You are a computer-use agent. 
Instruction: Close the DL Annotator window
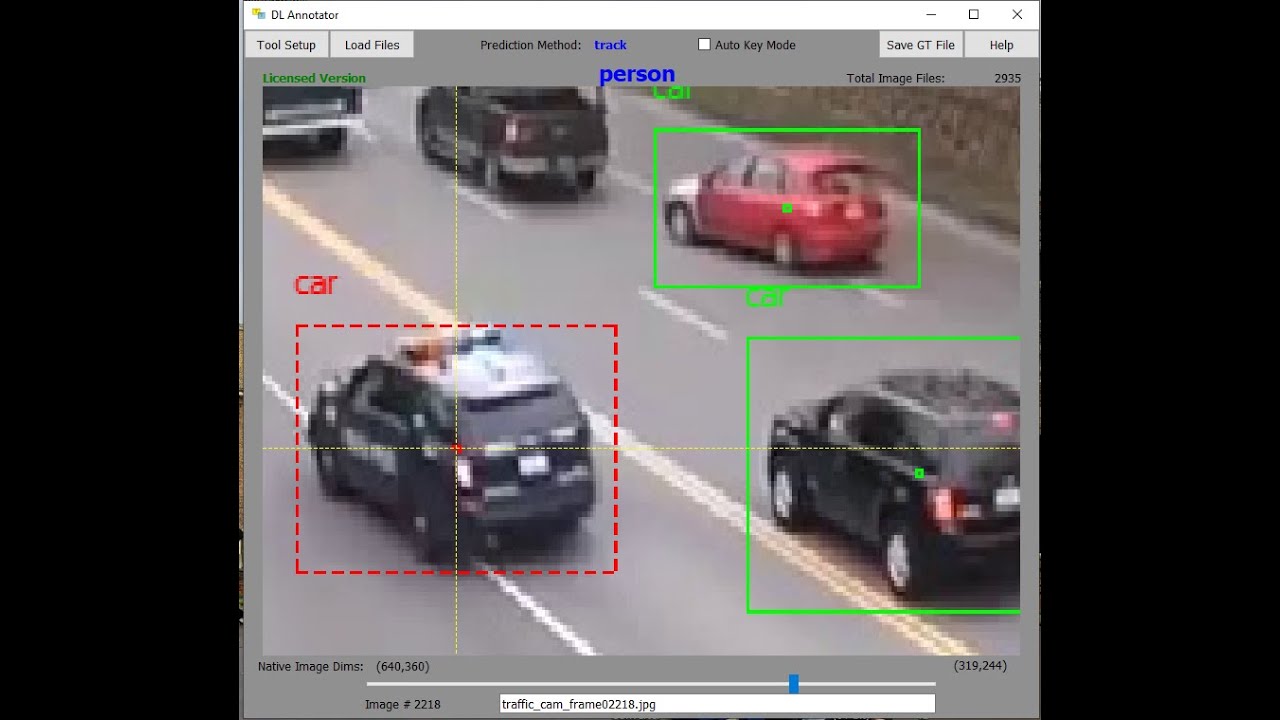pos(1017,14)
